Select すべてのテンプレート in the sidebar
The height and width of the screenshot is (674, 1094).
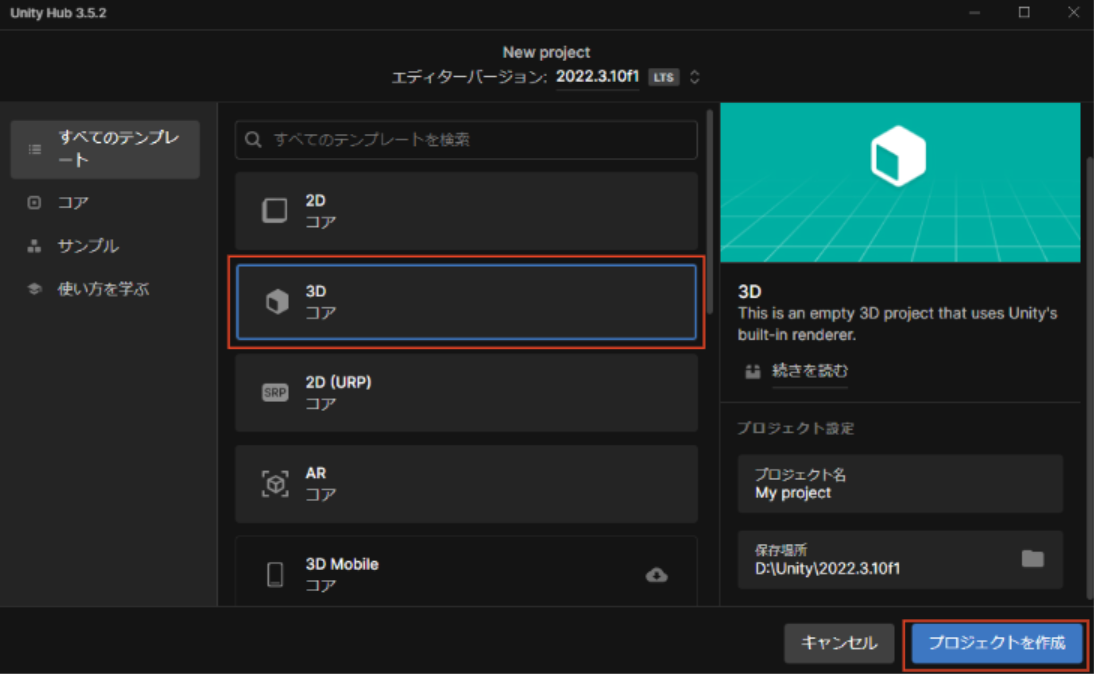point(105,148)
